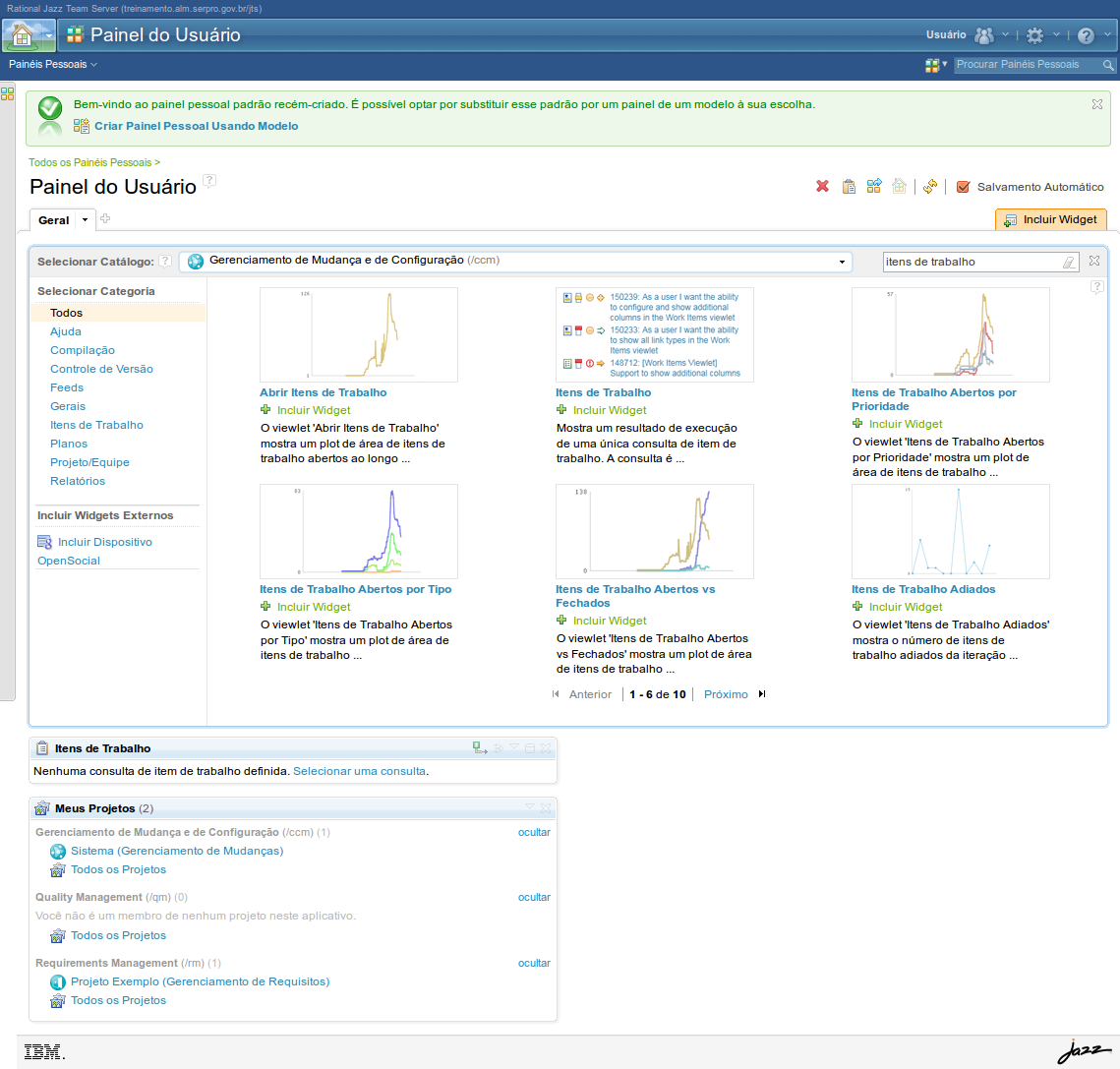Click the Incluir Widget button
The width and height of the screenshot is (1120, 1069).
pyautogui.click(x=1051, y=219)
